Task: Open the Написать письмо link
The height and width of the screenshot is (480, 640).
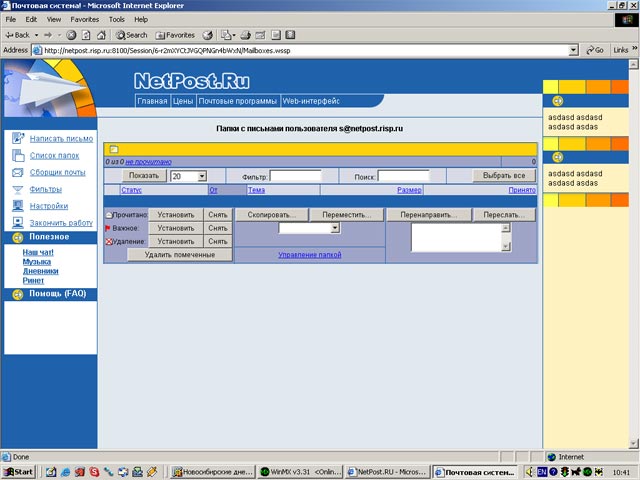Action: point(61,139)
